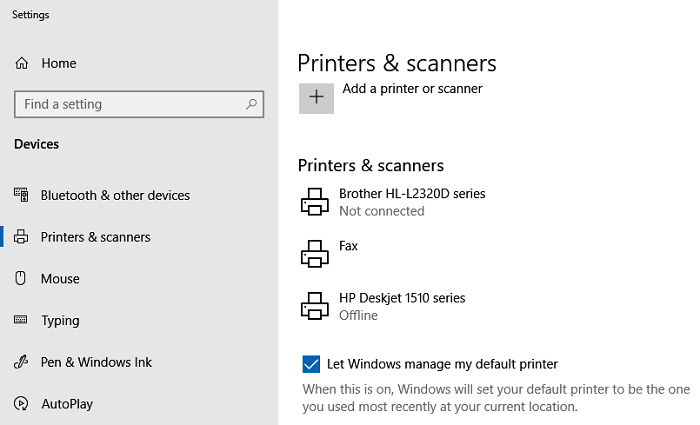Click the Bluetooth & other devices icon
The image size is (700, 425).
pos(21,195)
